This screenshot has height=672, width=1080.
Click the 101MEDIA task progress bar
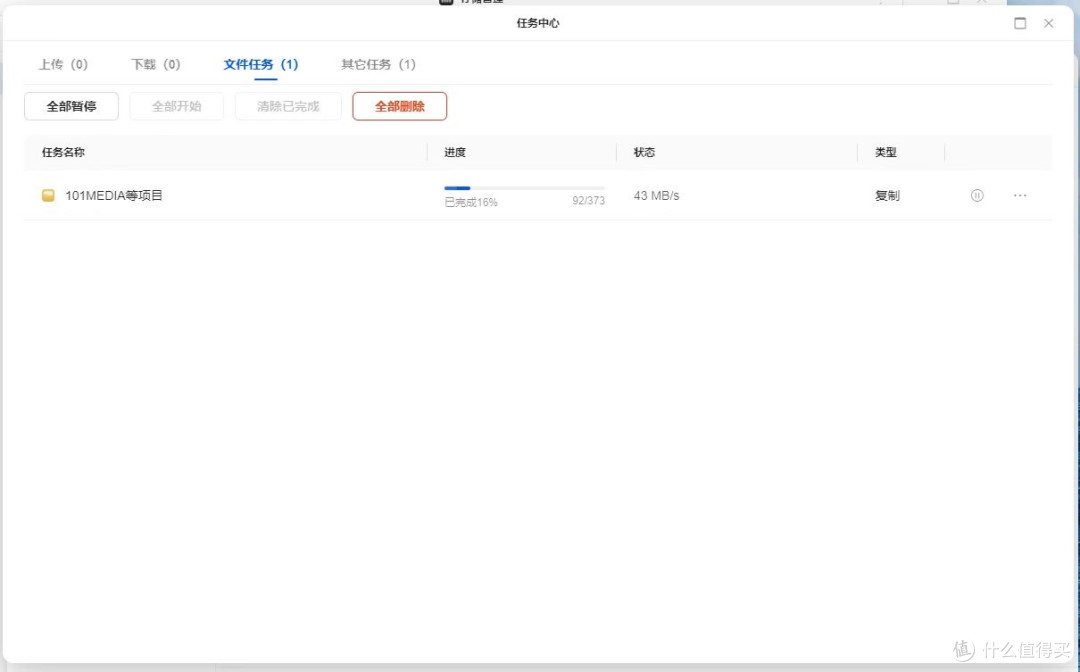[x=524, y=188]
